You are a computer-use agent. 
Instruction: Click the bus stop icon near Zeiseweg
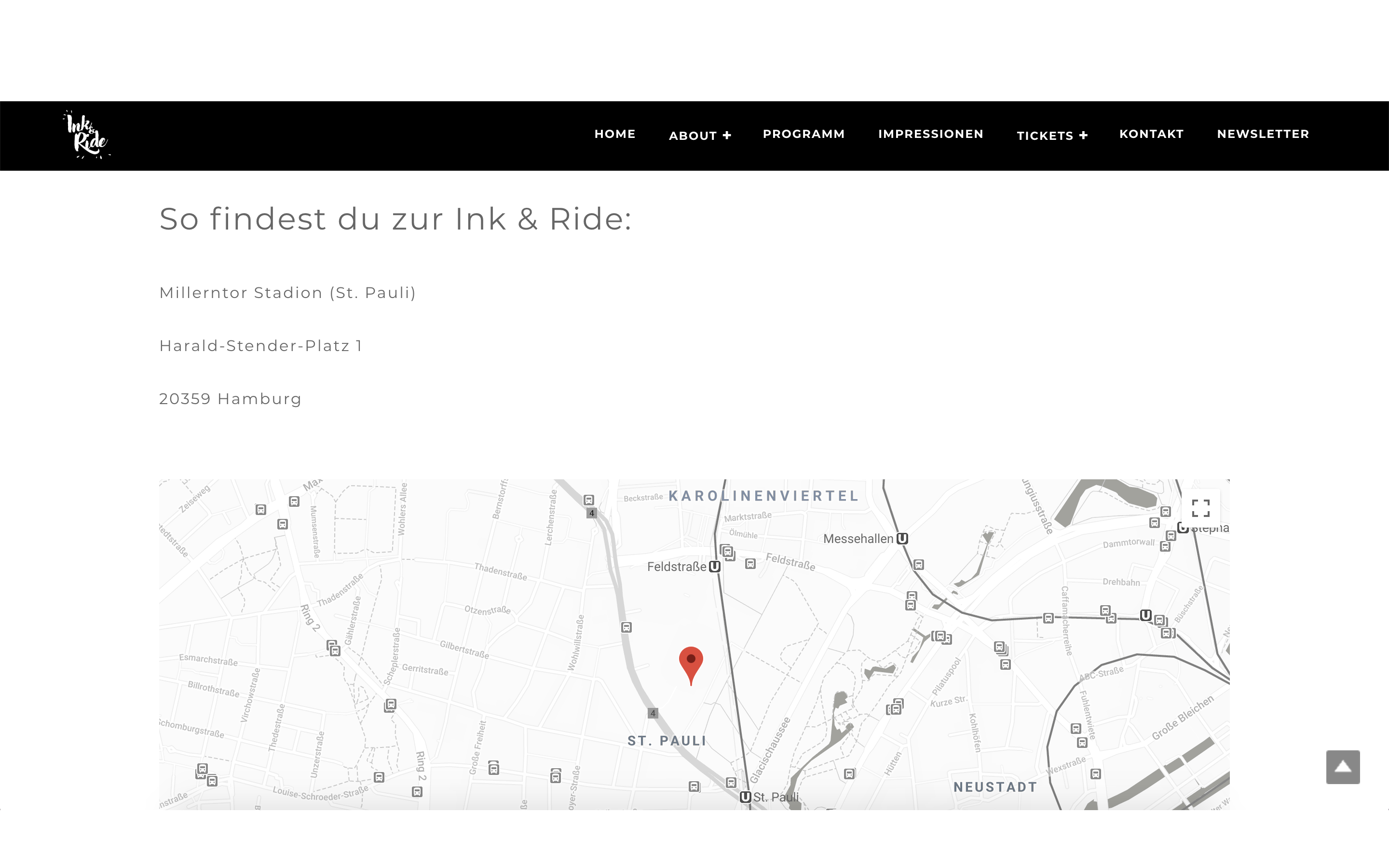pyautogui.click(x=260, y=510)
